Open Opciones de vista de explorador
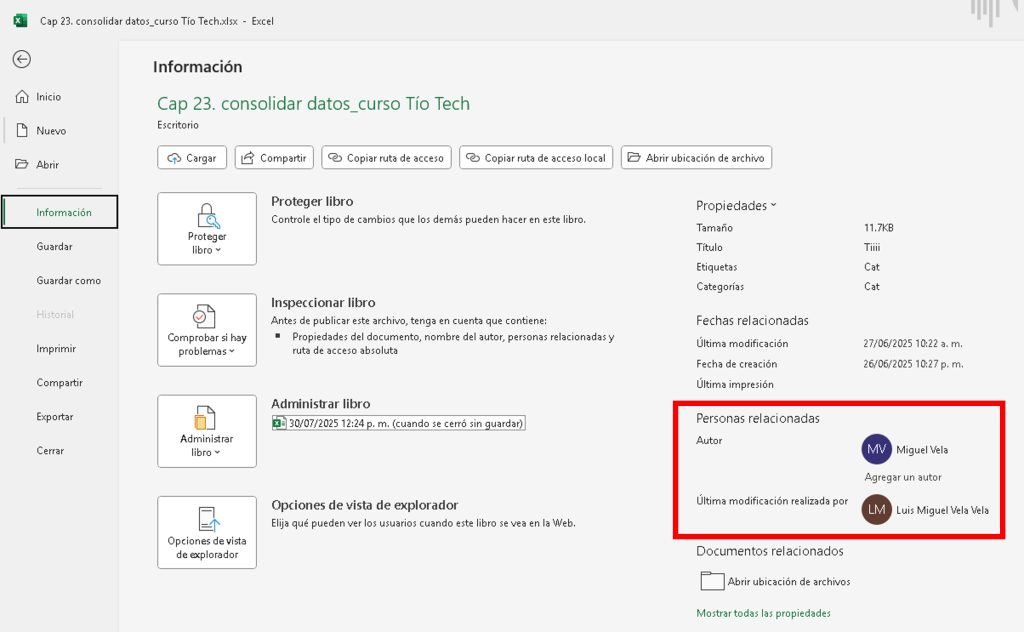The height and width of the screenshot is (632, 1024). [207, 532]
